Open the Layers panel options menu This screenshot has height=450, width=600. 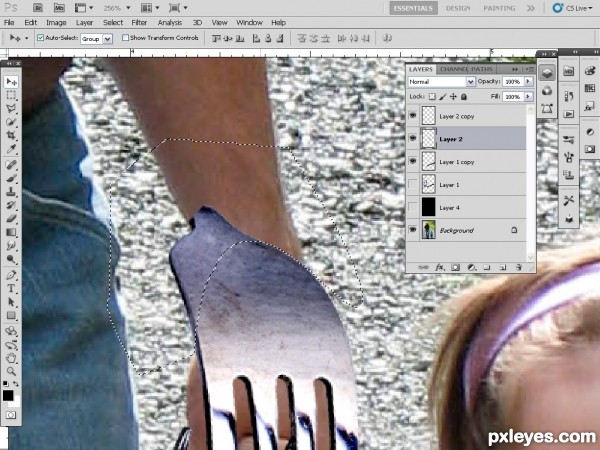click(530, 69)
